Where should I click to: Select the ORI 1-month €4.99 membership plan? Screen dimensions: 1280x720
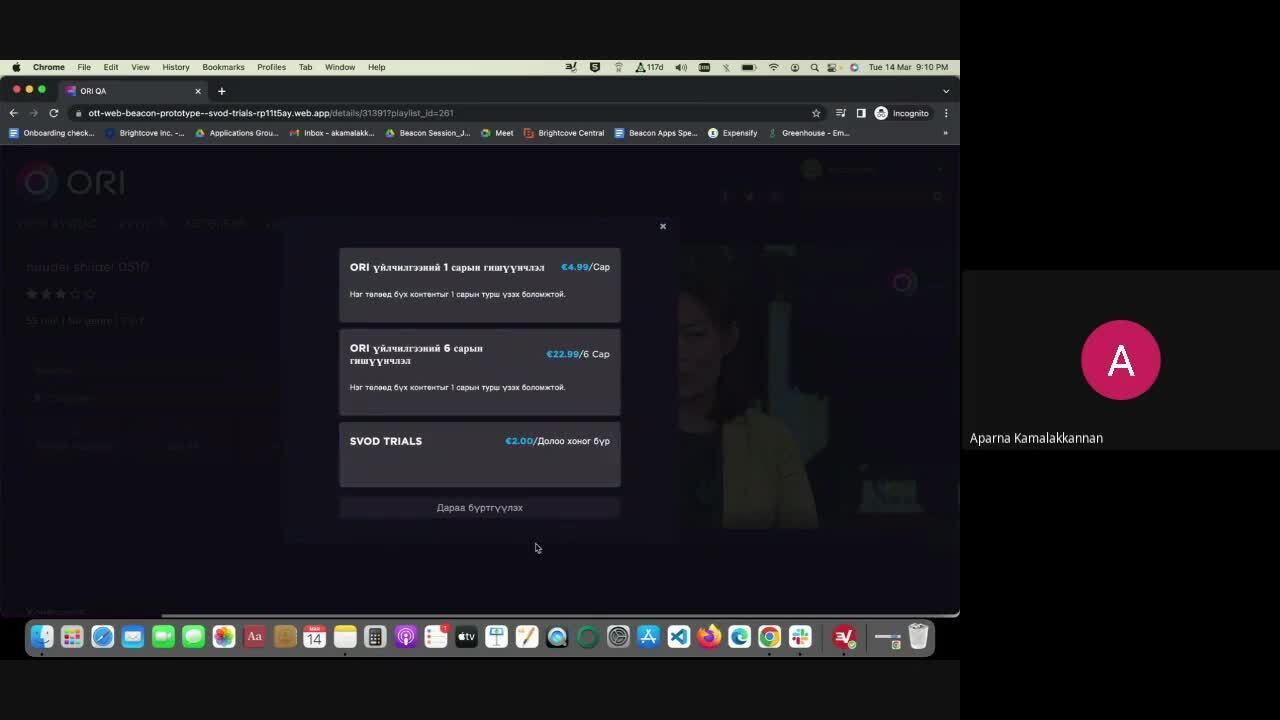(x=480, y=285)
